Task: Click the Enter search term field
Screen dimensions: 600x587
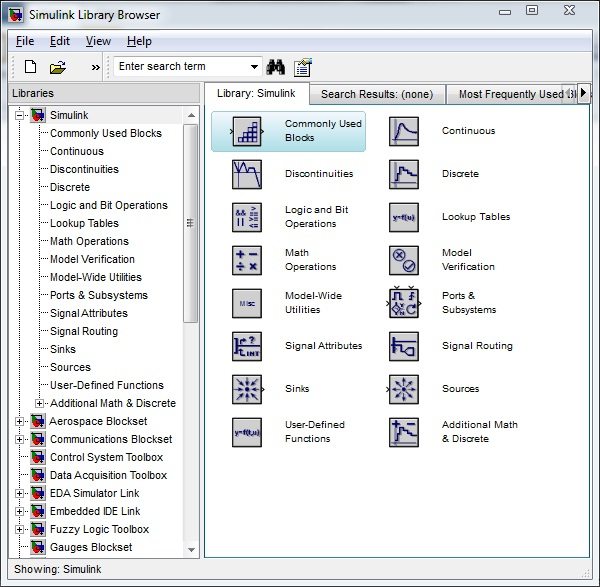Action: pyautogui.click(x=180, y=67)
